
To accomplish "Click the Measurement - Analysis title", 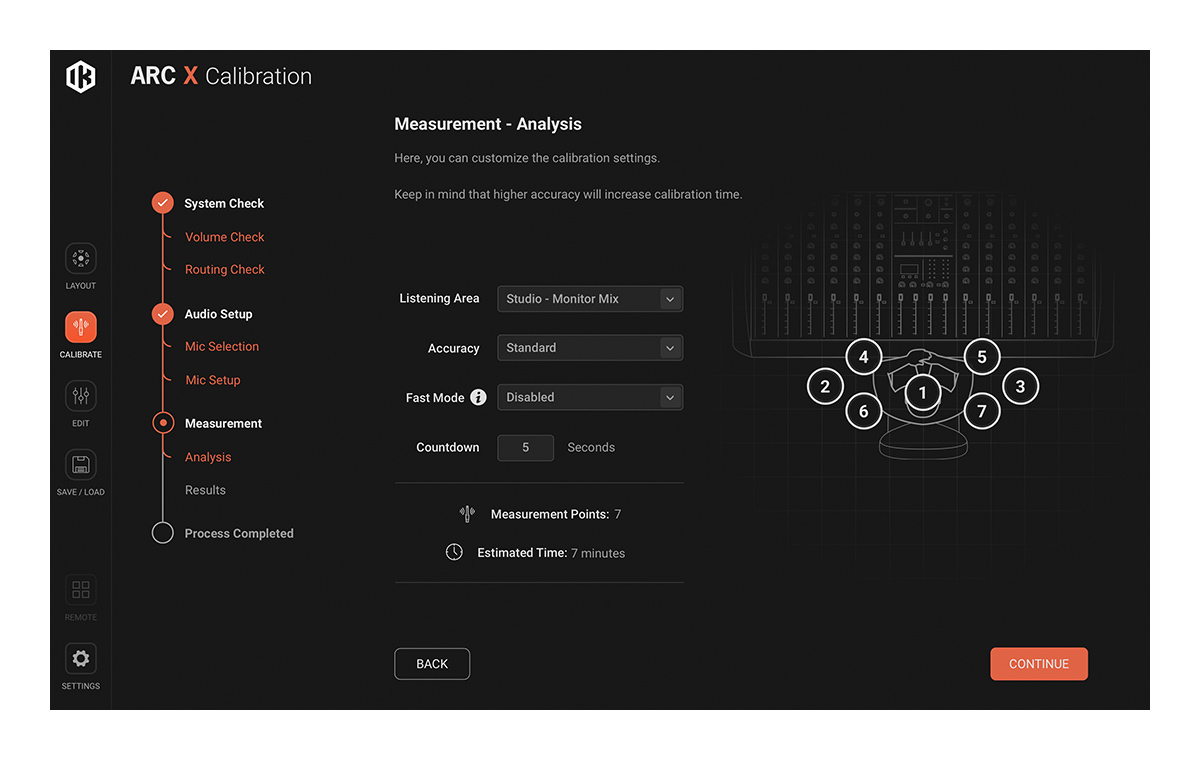I will click(488, 124).
